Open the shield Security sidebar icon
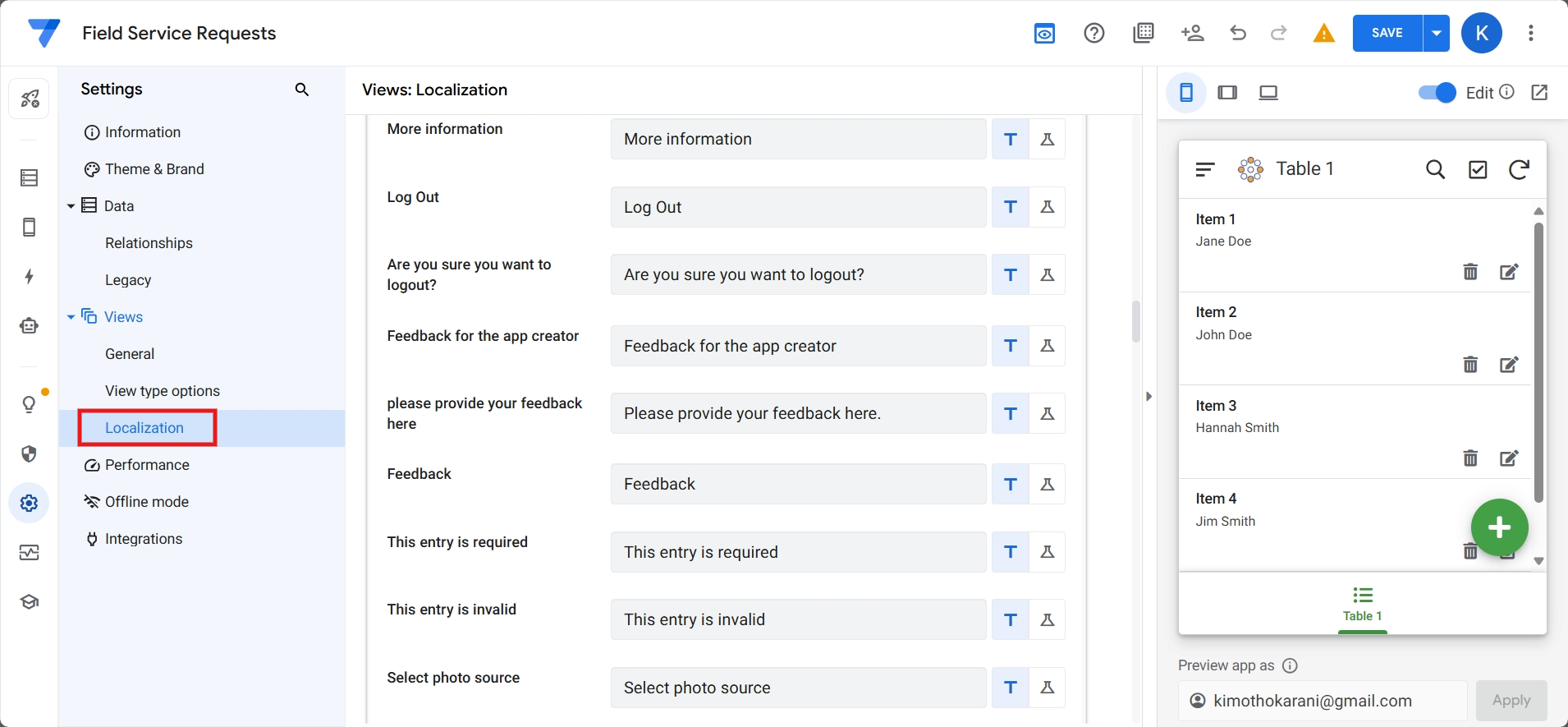The height and width of the screenshot is (727, 1568). pyautogui.click(x=30, y=454)
